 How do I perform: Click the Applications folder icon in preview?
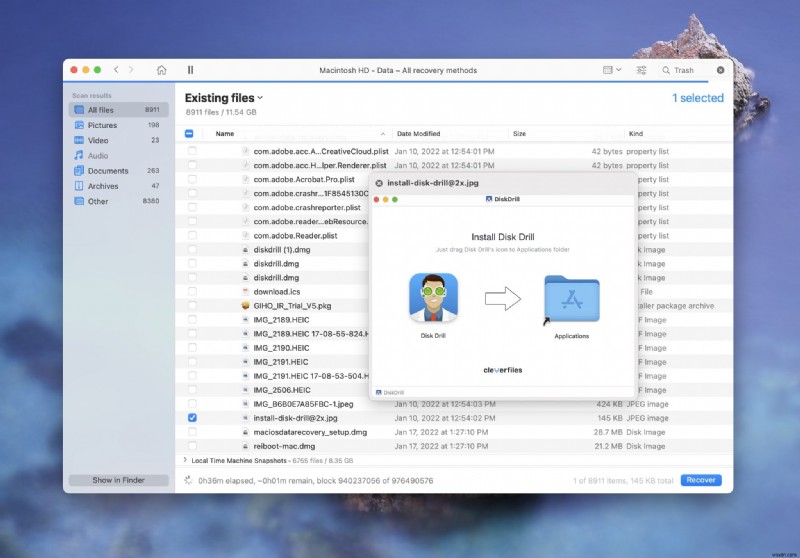[571, 299]
